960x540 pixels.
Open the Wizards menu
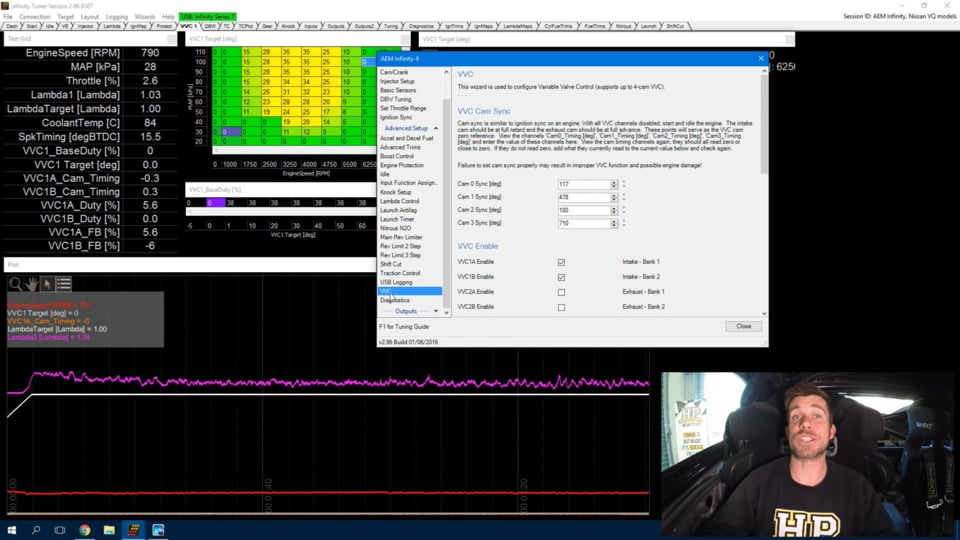tap(144, 17)
